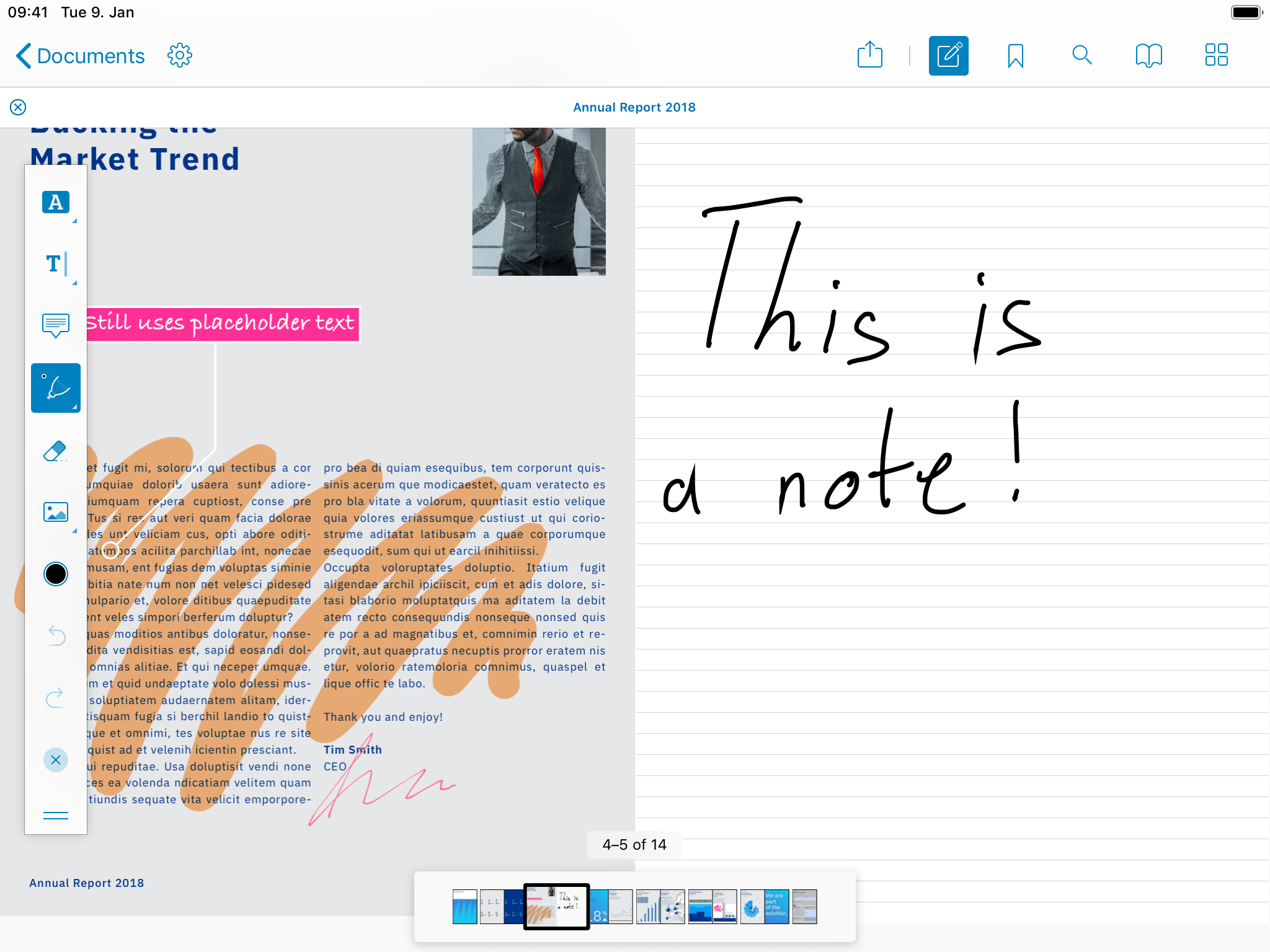Select the Highlight tool
Viewport: 1270px width, 952px height.
55,202
